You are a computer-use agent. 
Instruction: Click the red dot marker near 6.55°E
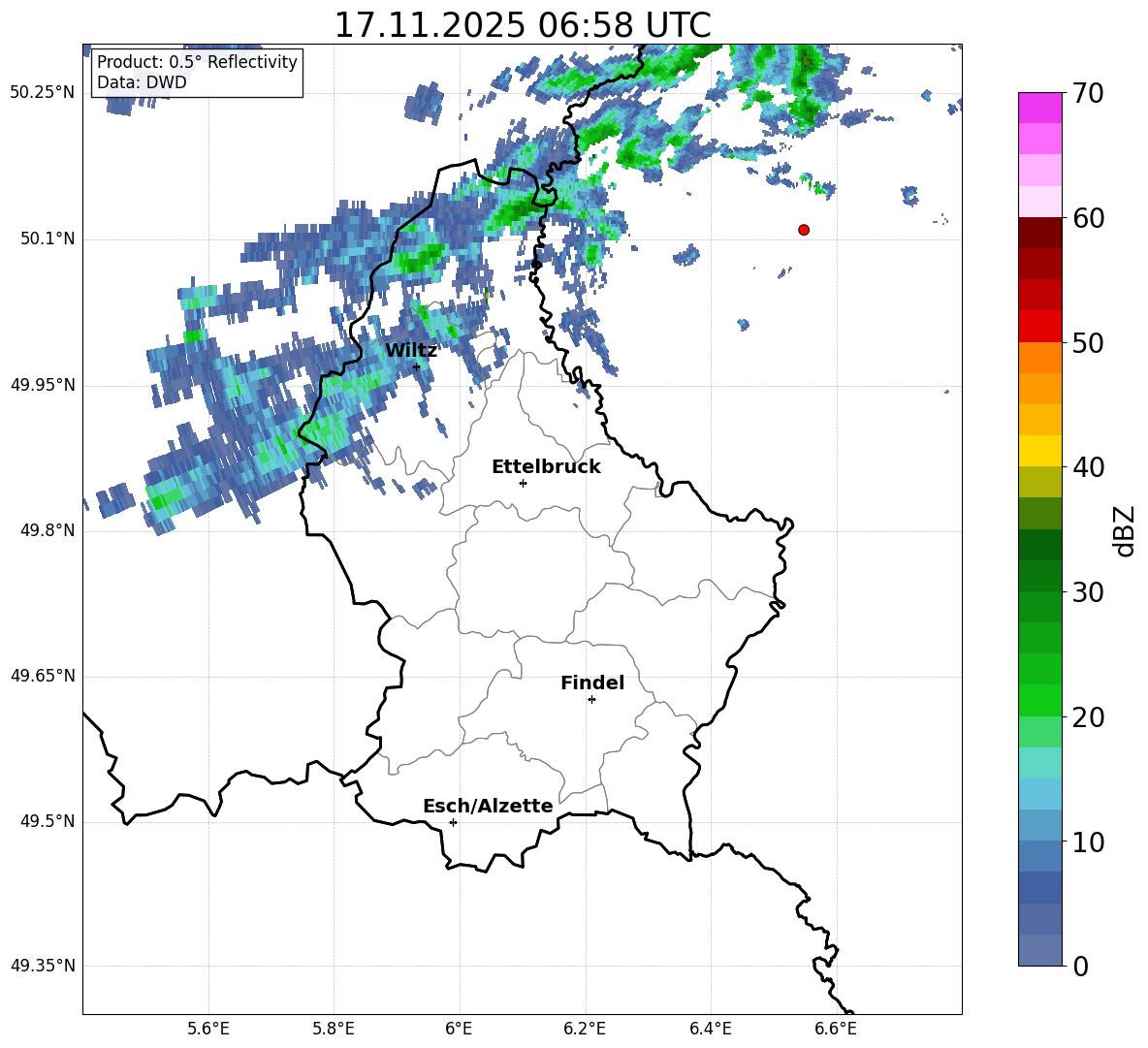pyautogui.click(x=803, y=230)
